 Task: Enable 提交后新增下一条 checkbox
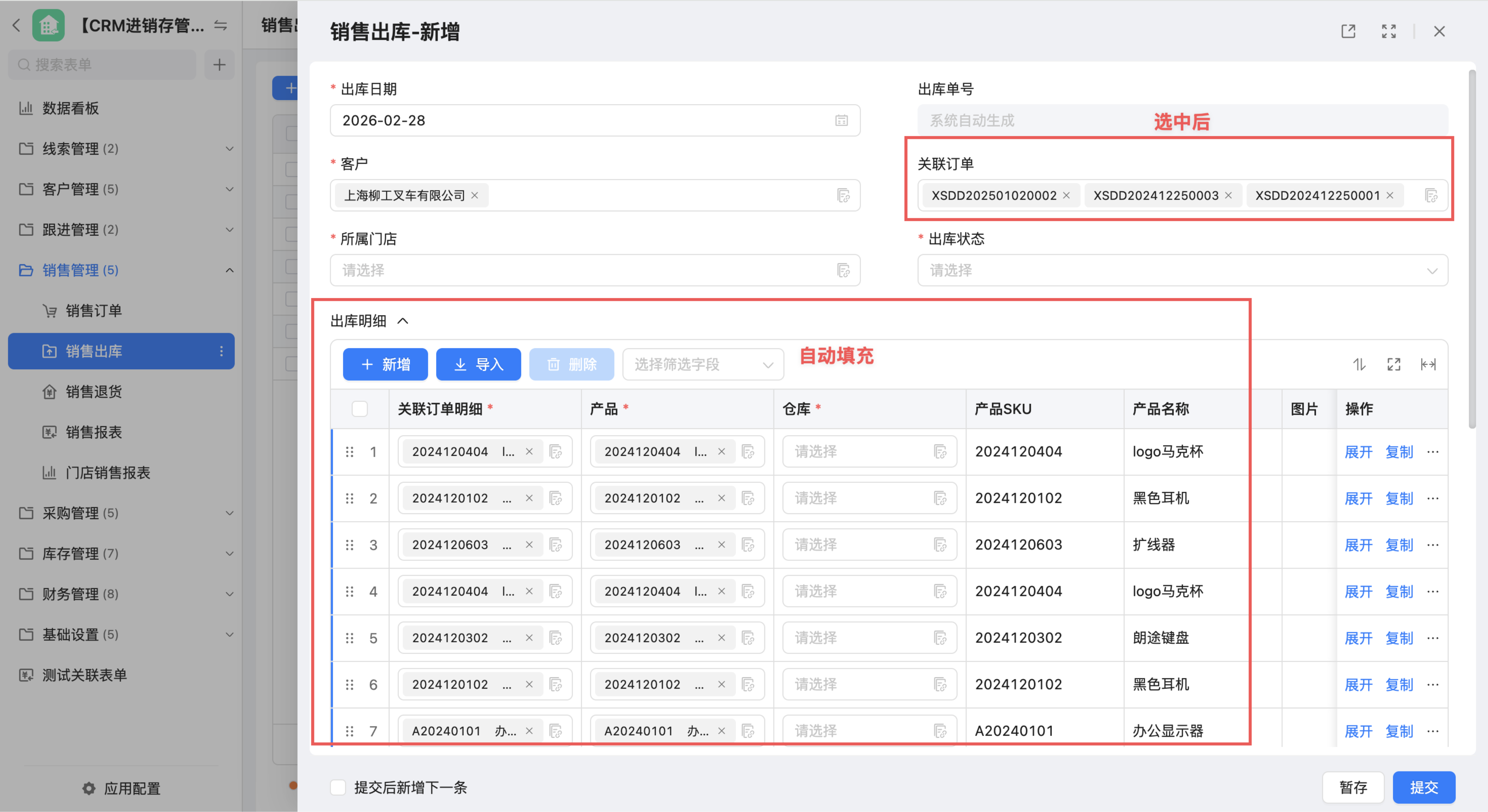(338, 787)
